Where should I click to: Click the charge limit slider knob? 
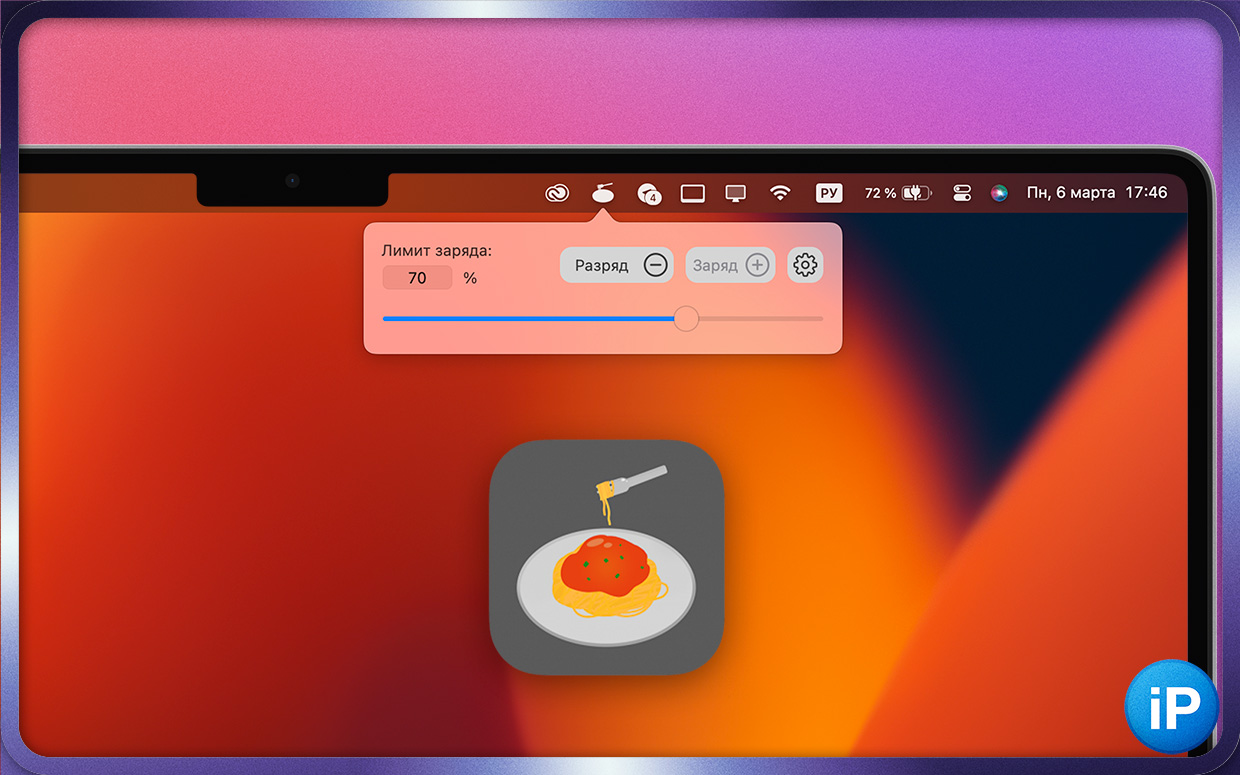tap(686, 319)
